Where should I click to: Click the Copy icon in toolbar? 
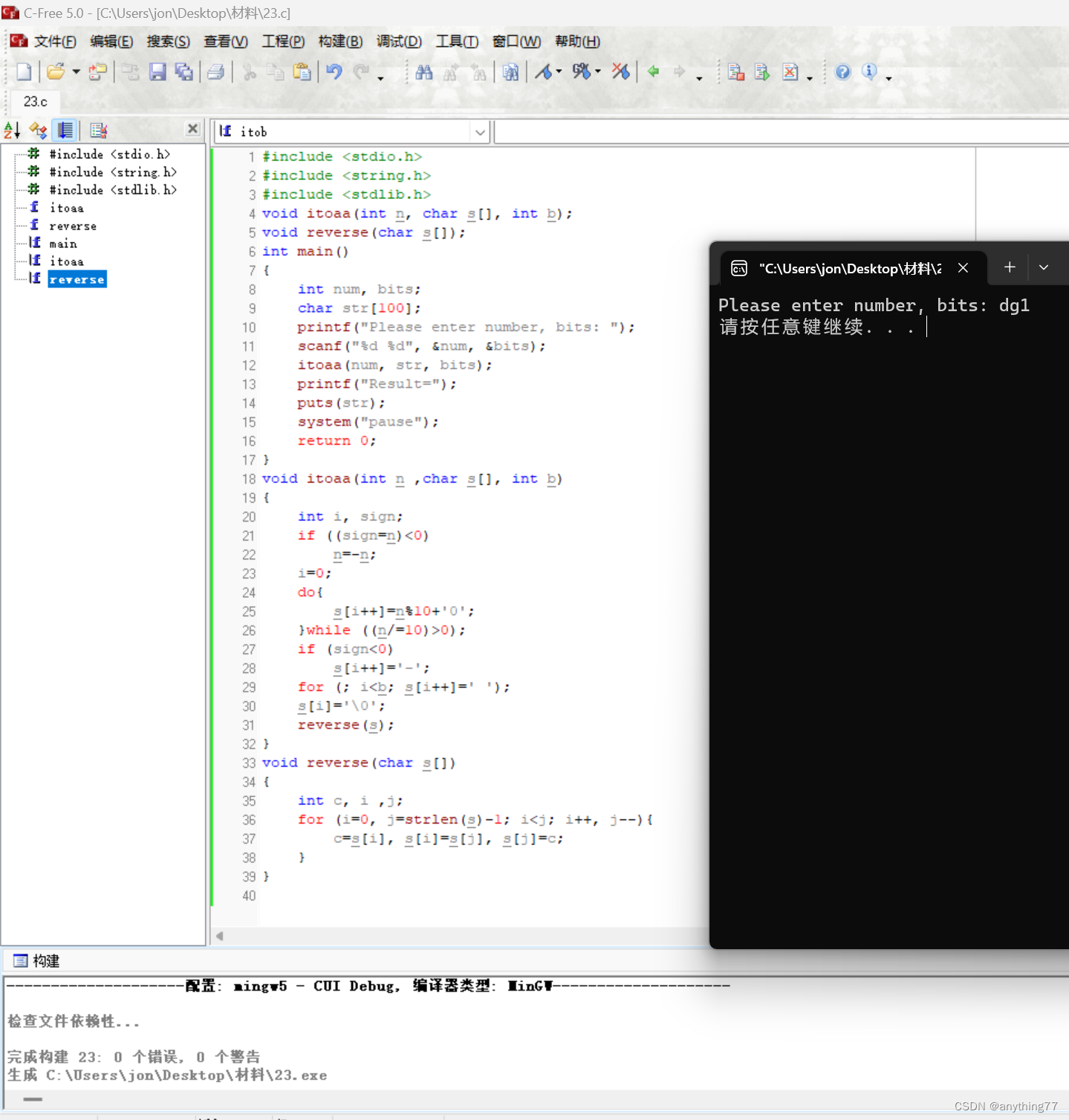pyautogui.click(x=276, y=71)
